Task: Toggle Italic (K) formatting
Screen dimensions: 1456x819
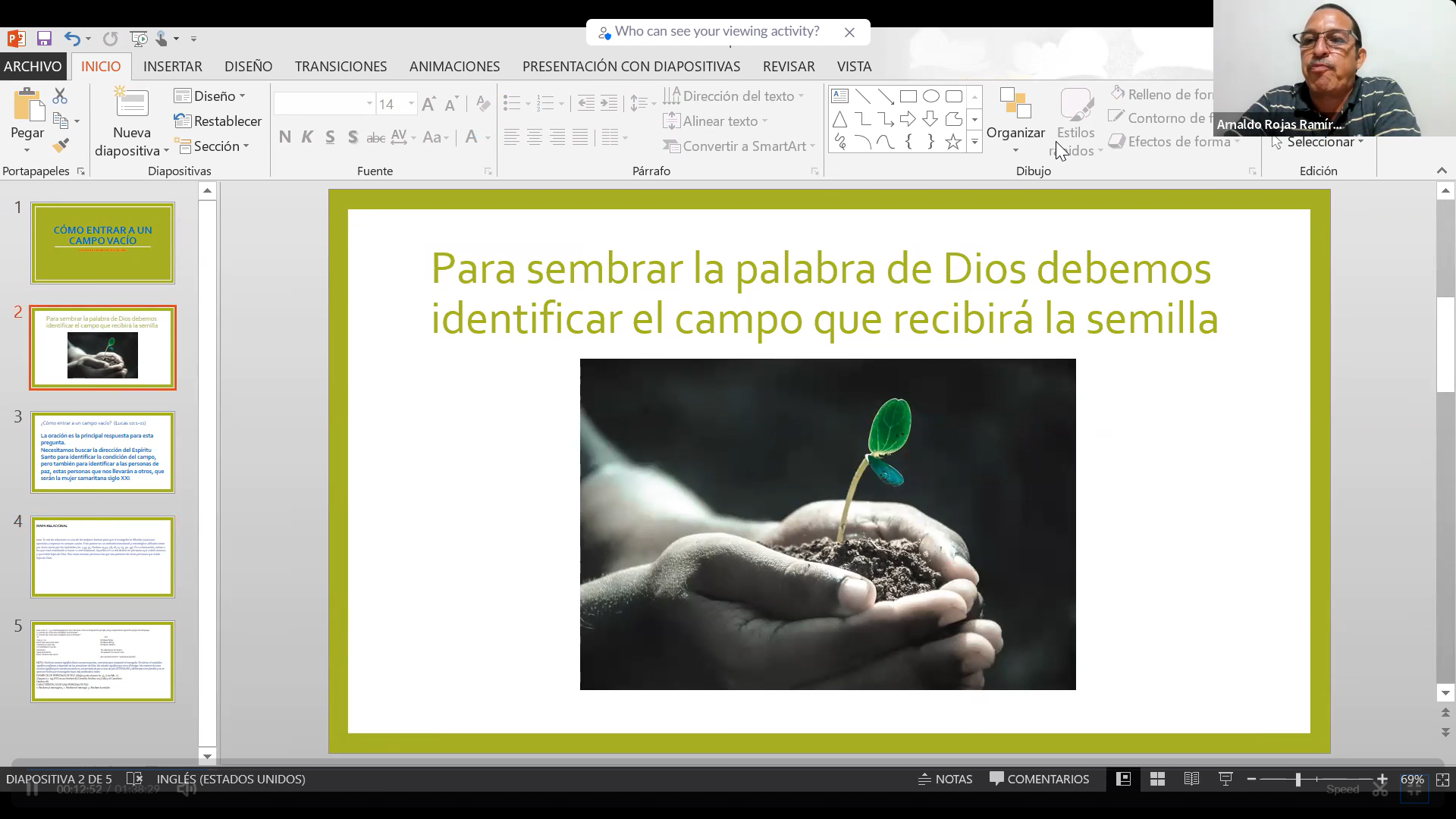Action: [x=307, y=137]
